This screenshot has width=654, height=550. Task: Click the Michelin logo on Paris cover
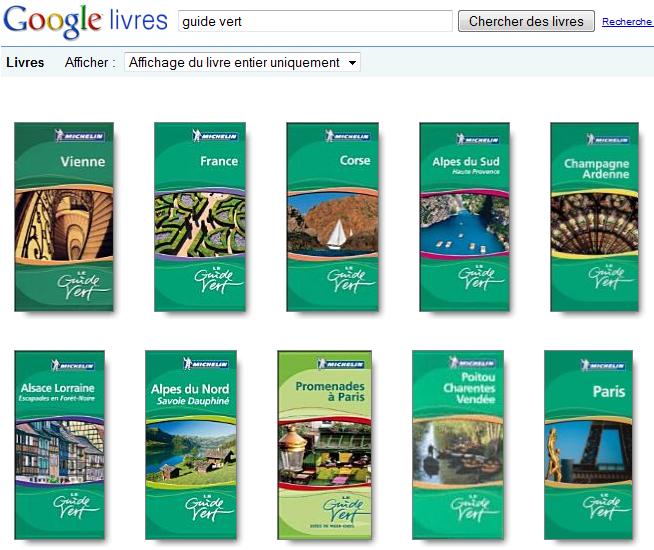coord(603,365)
